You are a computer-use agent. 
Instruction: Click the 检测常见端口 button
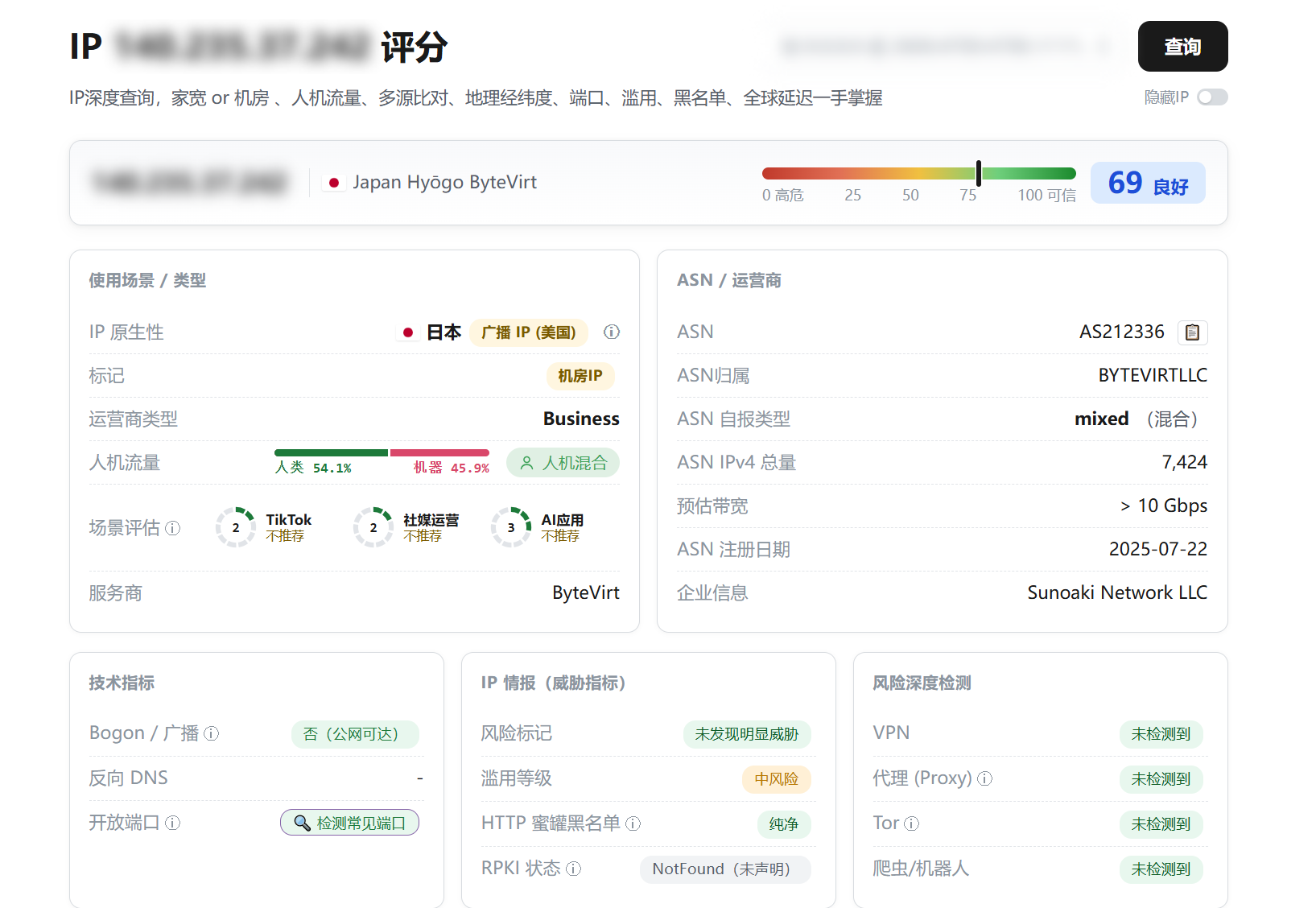click(x=349, y=823)
